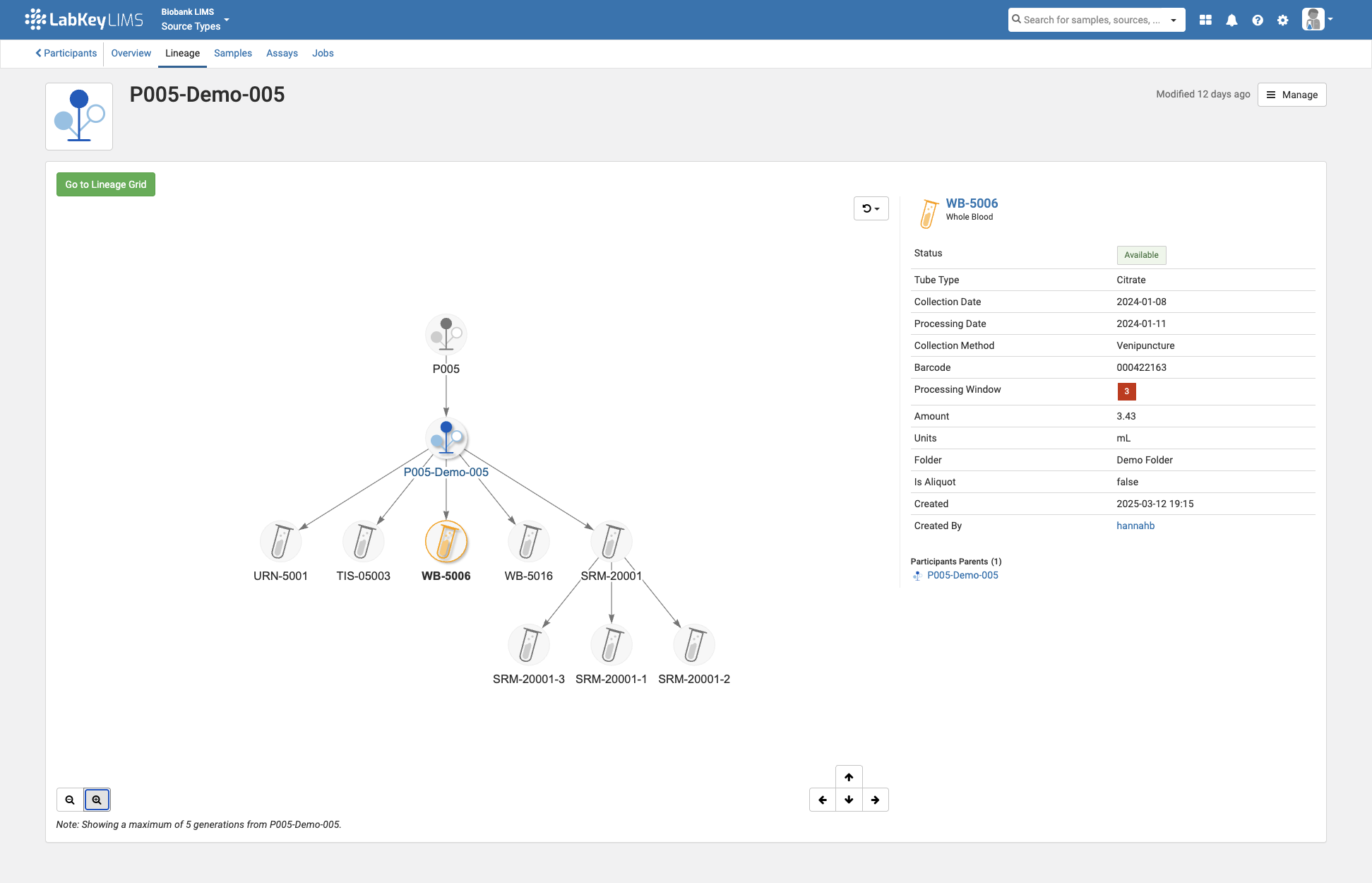Click the WB-5006 node label

point(446,576)
